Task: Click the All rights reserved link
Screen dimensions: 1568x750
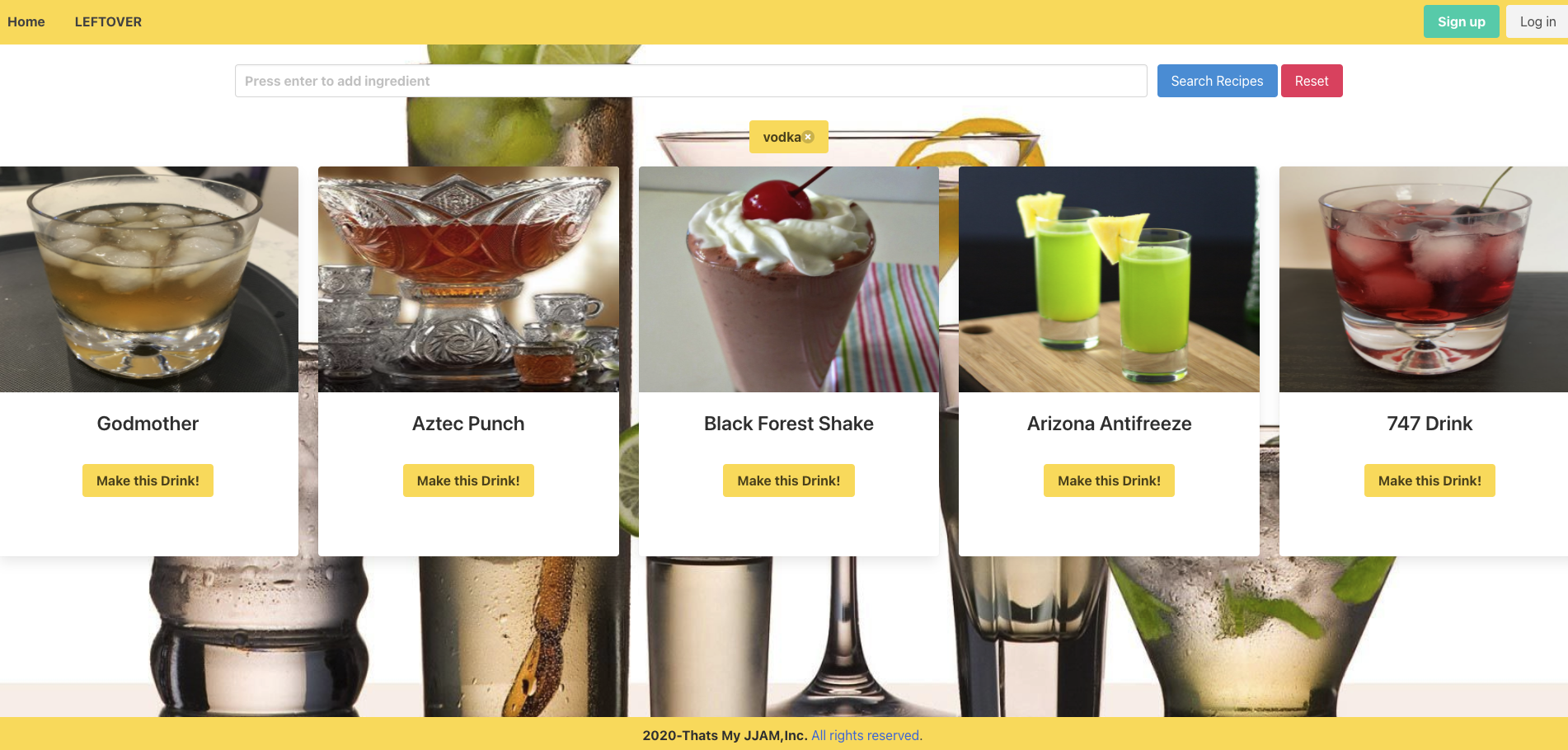Action: point(866,735)
